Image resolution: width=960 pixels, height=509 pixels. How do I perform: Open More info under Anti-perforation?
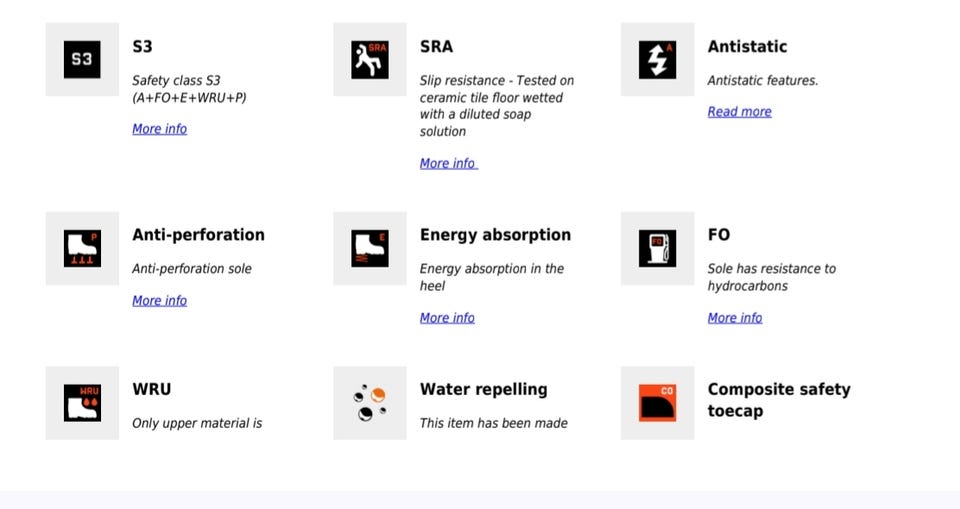click(159, 300)
